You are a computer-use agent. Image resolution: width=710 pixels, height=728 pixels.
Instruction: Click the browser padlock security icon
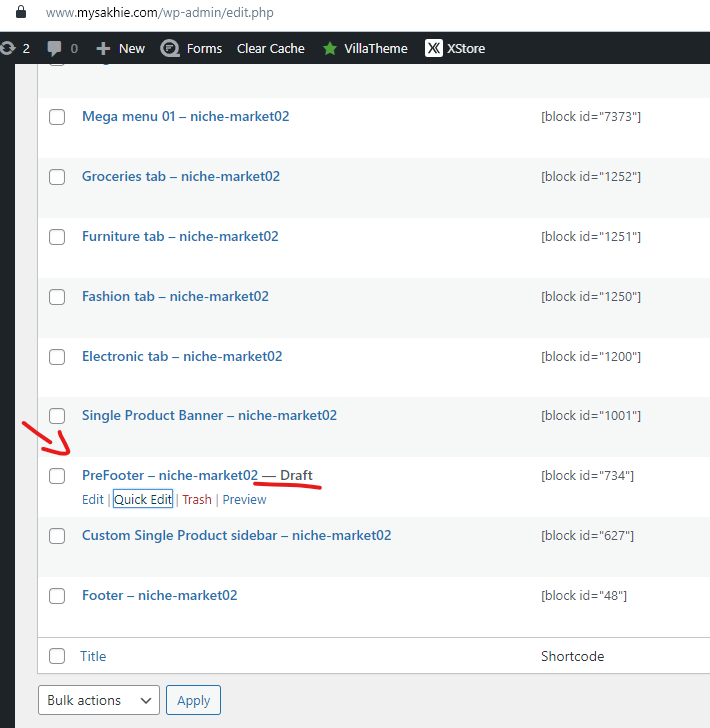click(21, 12)
